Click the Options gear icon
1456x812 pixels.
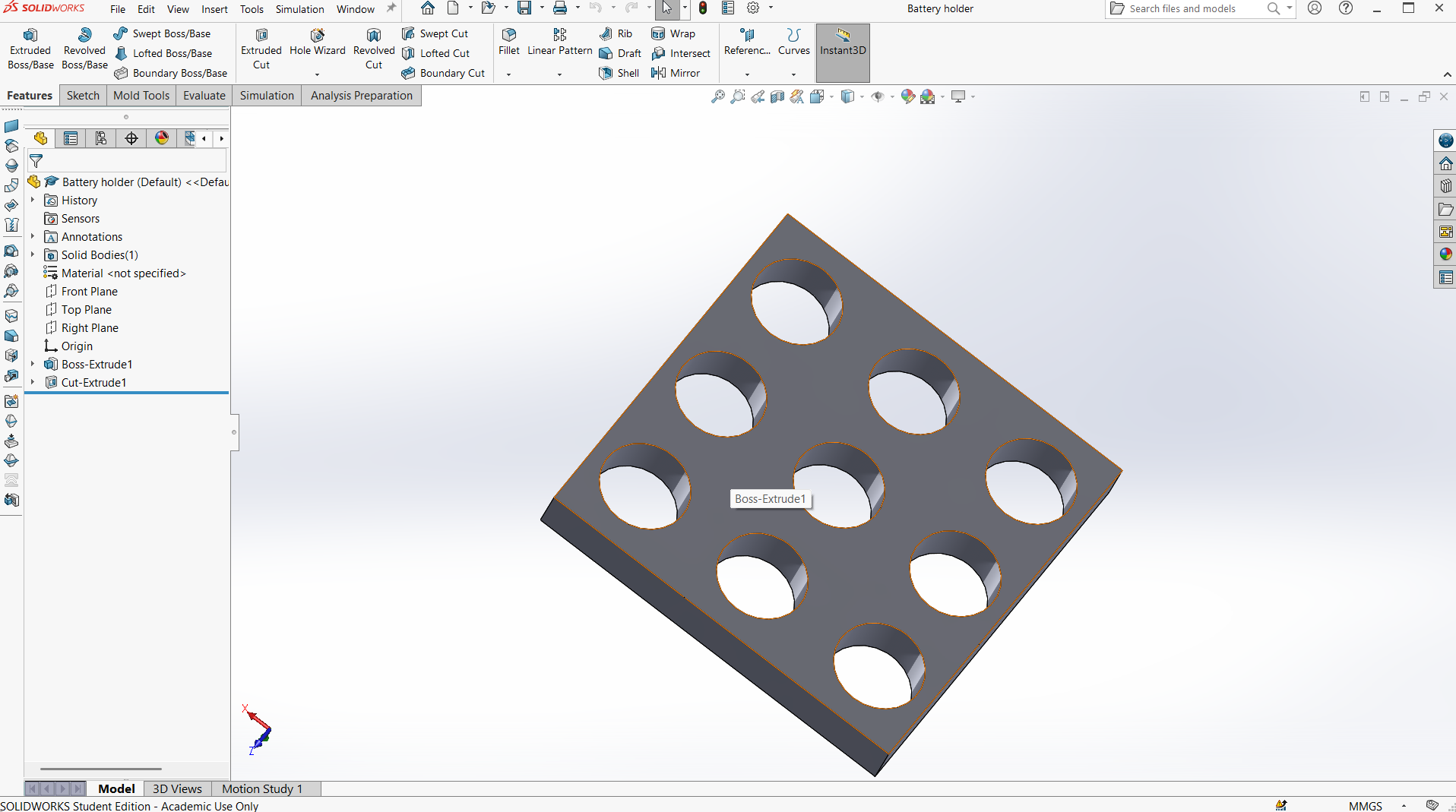(753, 8)
